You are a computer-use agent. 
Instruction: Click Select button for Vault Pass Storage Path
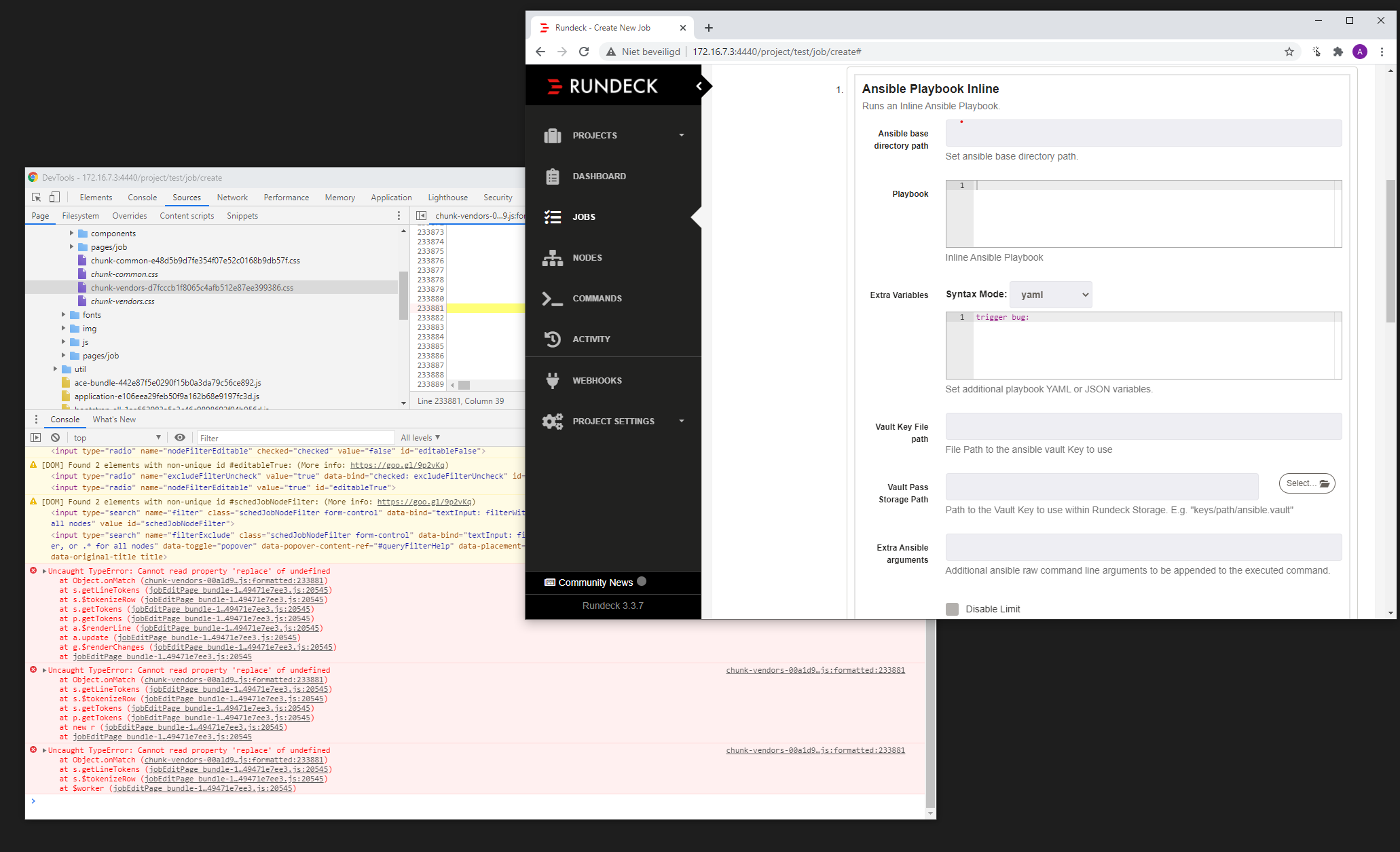point(1306,483)
